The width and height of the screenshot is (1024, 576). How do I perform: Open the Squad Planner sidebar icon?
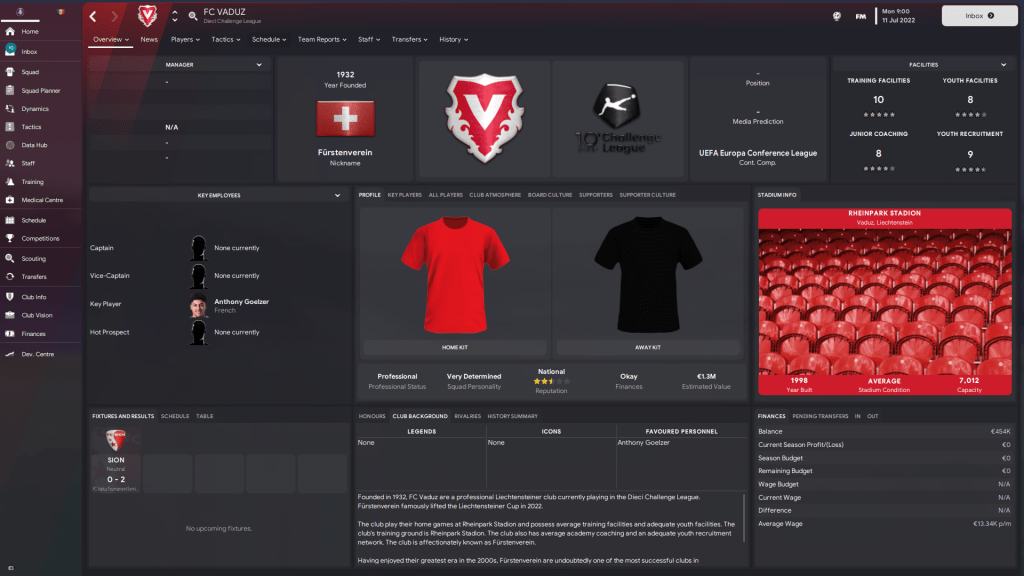(x=10, y=90)
